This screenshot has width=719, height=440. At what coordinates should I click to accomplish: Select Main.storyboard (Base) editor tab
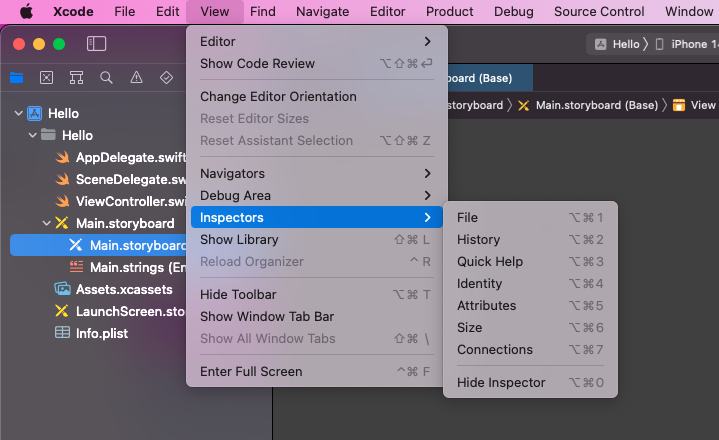point(490,78)
